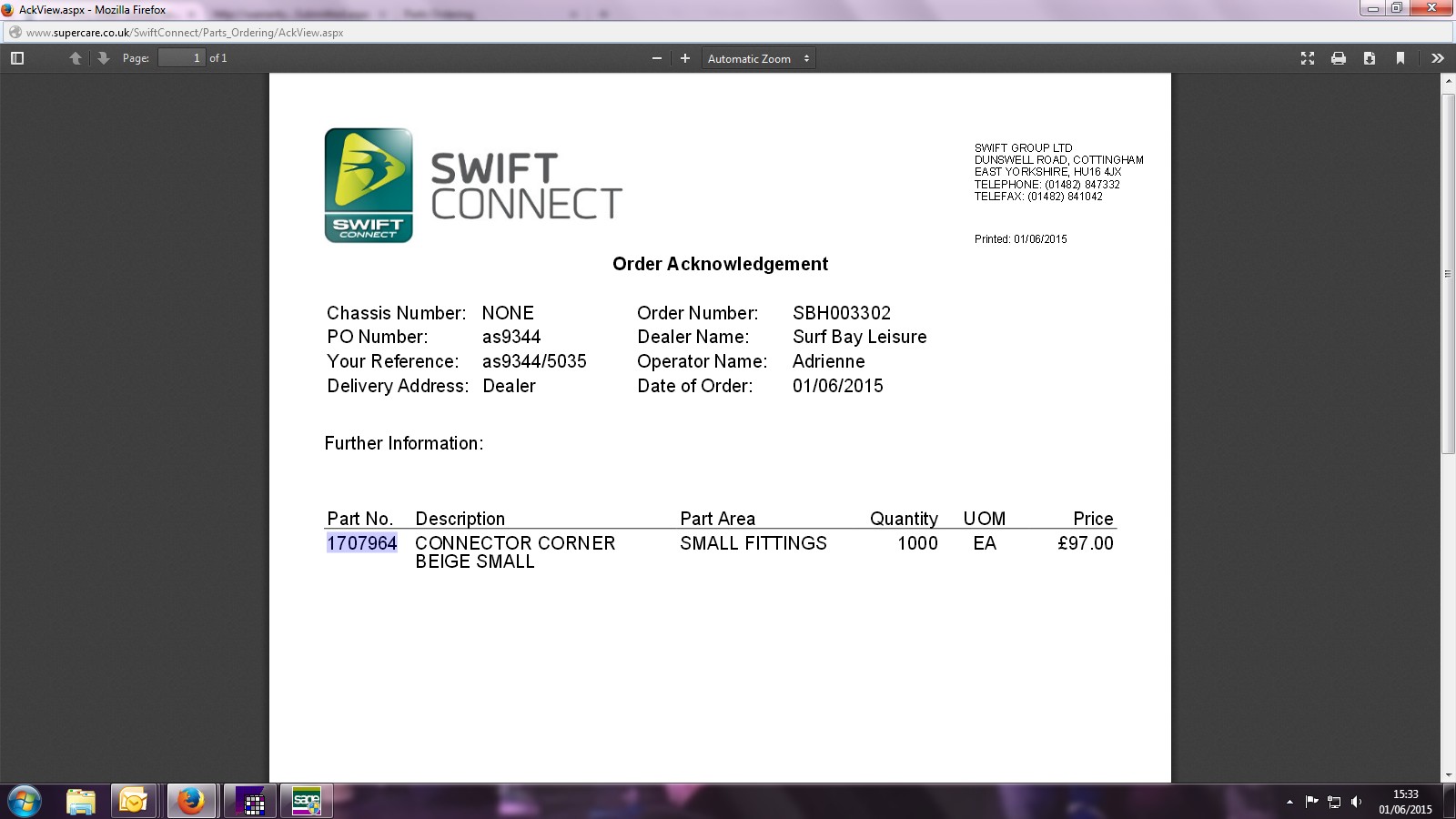The width and height of the screenshot is (1456, 819).
Task: Click the current view bookmark icon
Action: (1400, 58)
